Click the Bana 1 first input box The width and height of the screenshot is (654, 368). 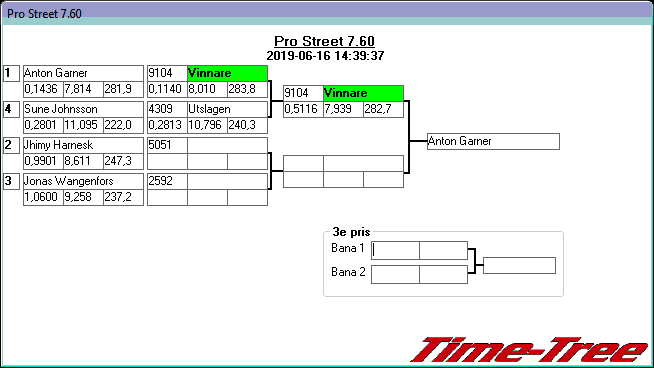click(x=395, y=250)
